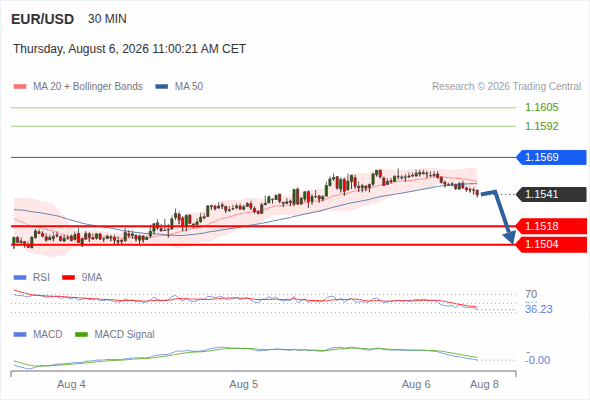Click the MACD Signal green swatch
590x400 pixels.
(81, 335)
